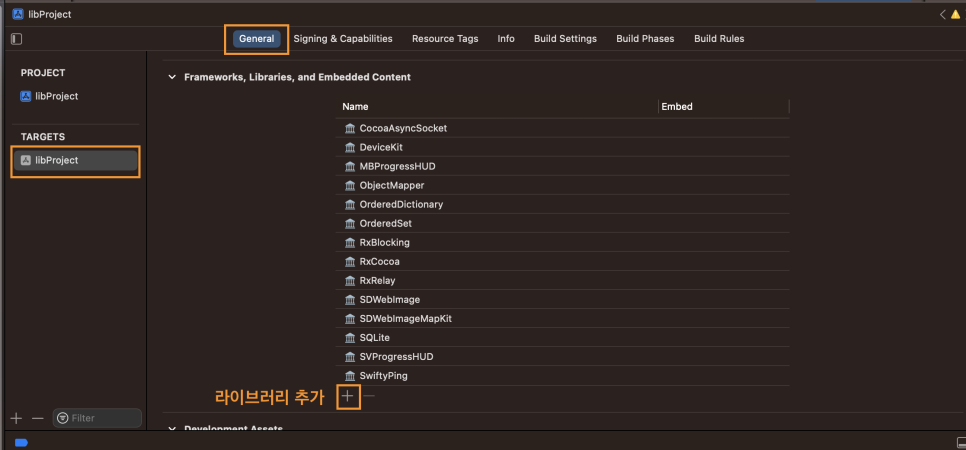Screen dimensions: 966x450
Task: Click the remove library minus button
Action: [368, 396]
